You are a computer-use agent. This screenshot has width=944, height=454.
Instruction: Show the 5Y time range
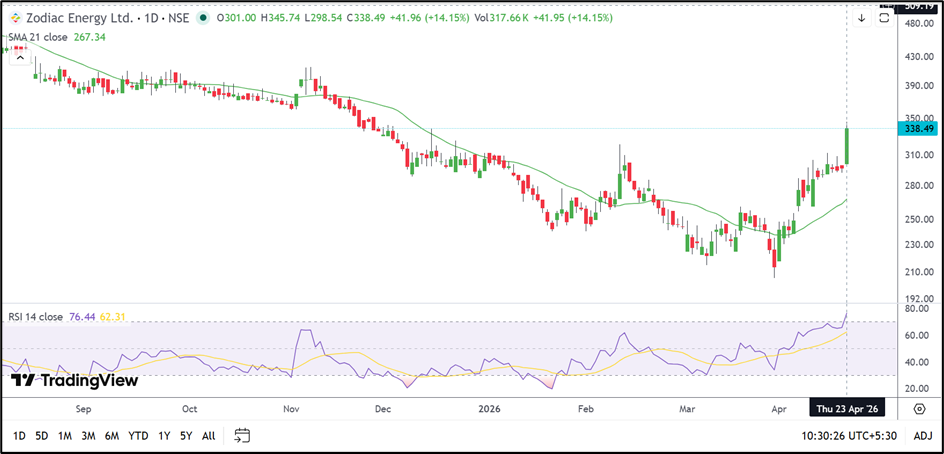(x=186, y=436)
